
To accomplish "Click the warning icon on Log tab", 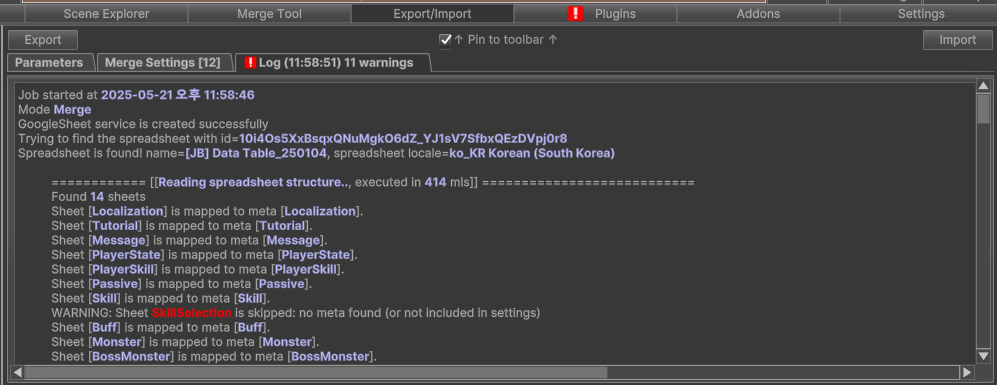I will pyautogui.click(x=251, y=62).
